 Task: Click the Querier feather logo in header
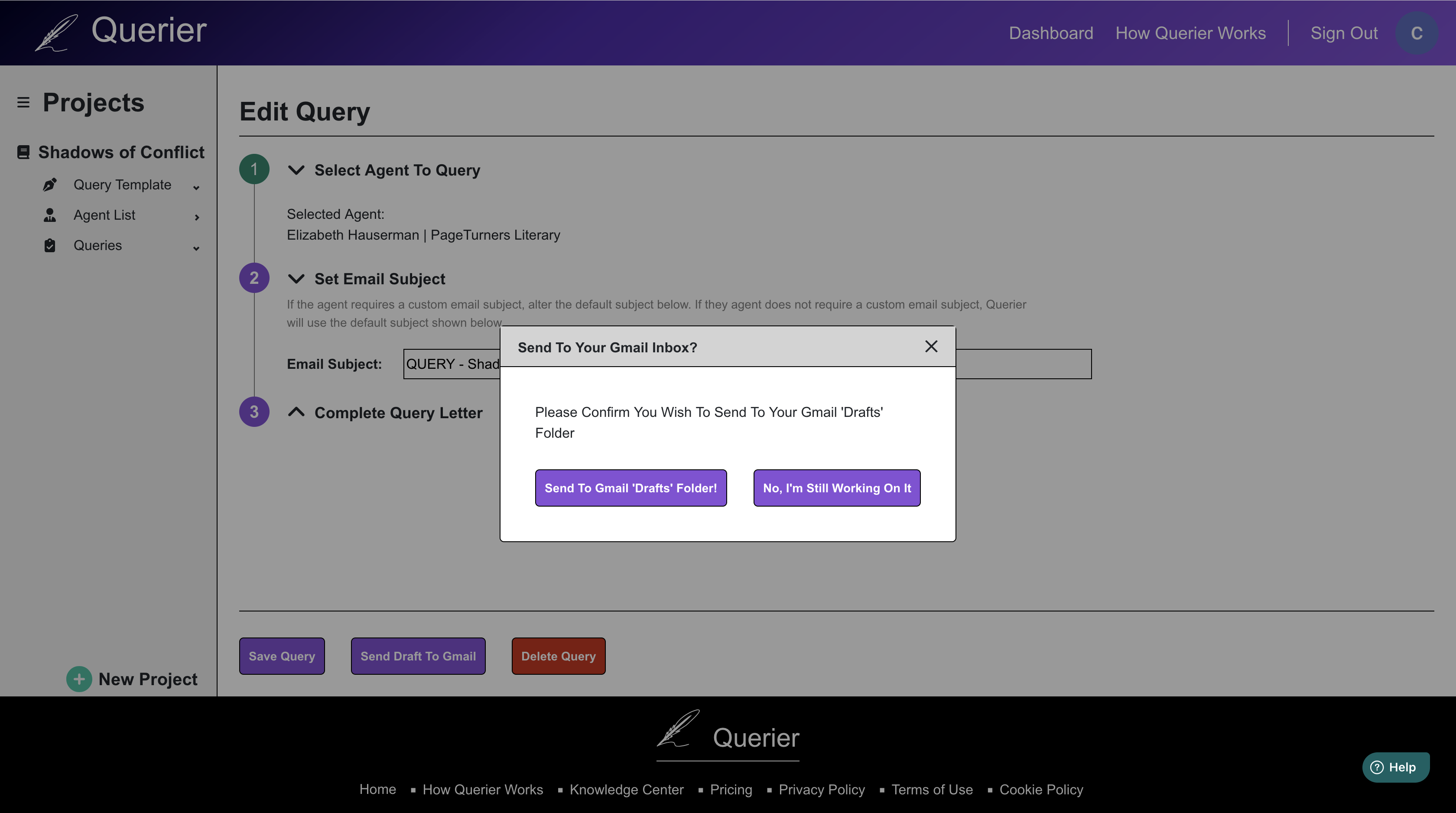(56, 32)
